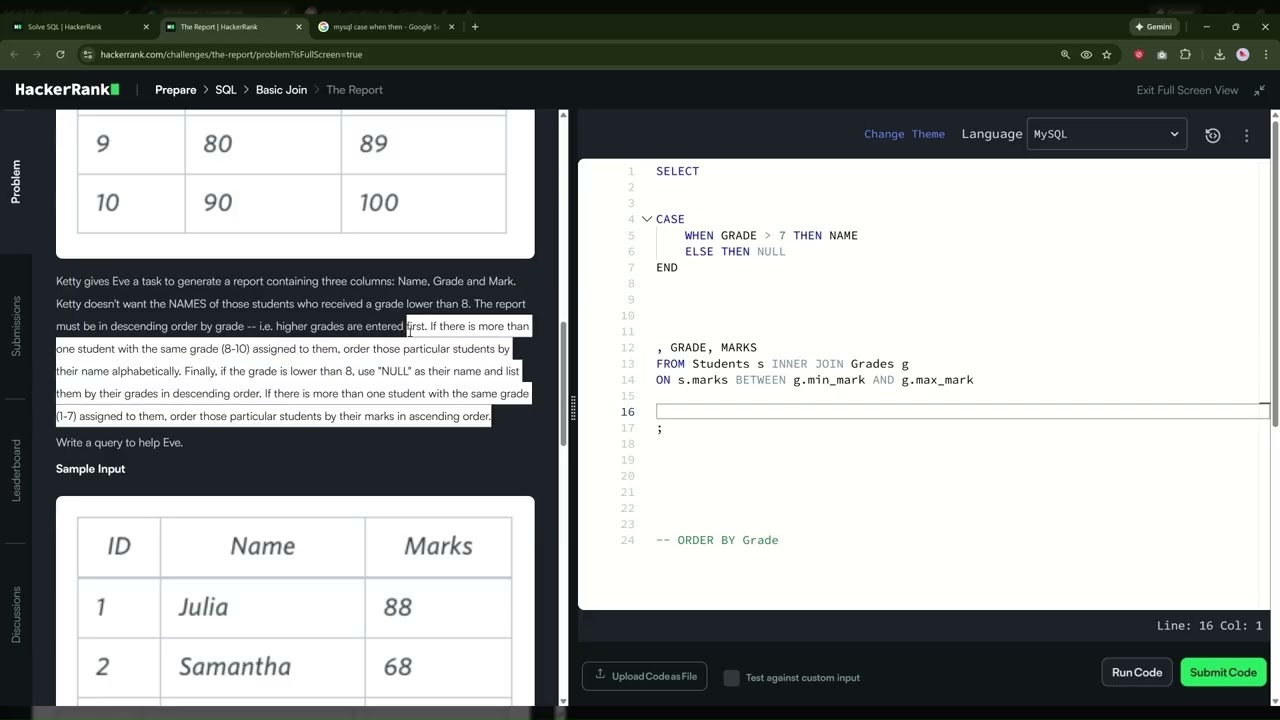
Task: Enable Test against custom input checkbox
Action: [731, 677]
